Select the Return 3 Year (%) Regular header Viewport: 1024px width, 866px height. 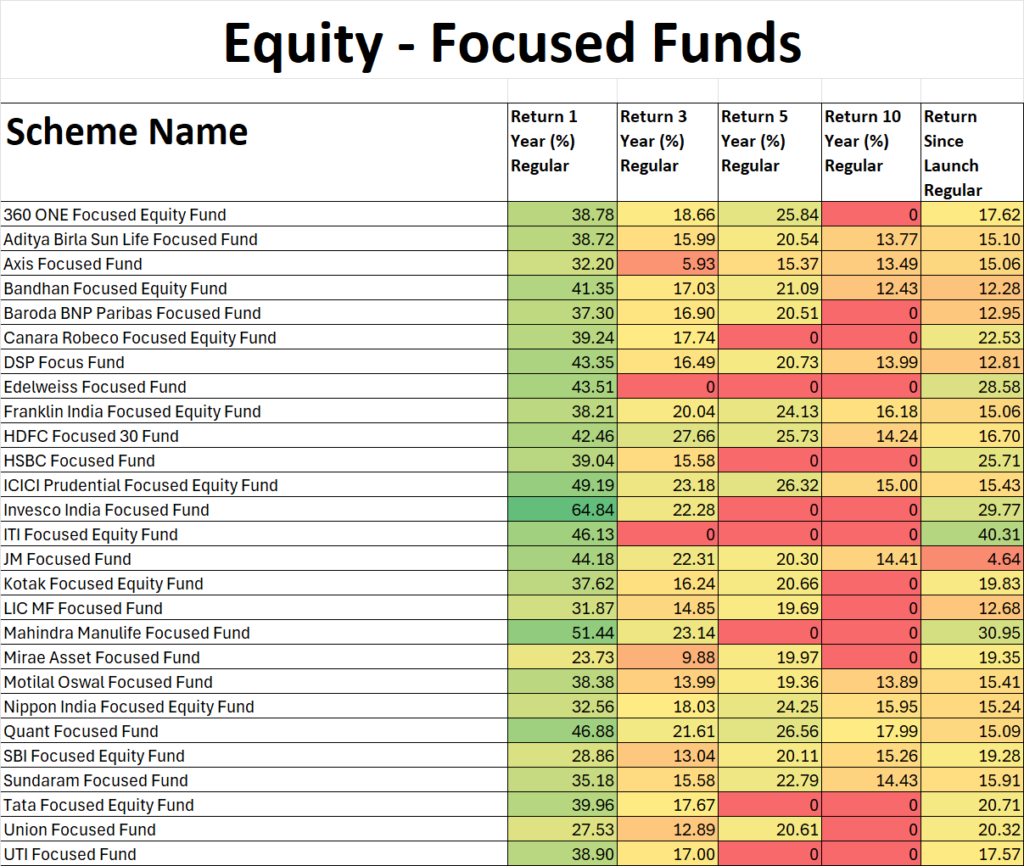point(667,152)
